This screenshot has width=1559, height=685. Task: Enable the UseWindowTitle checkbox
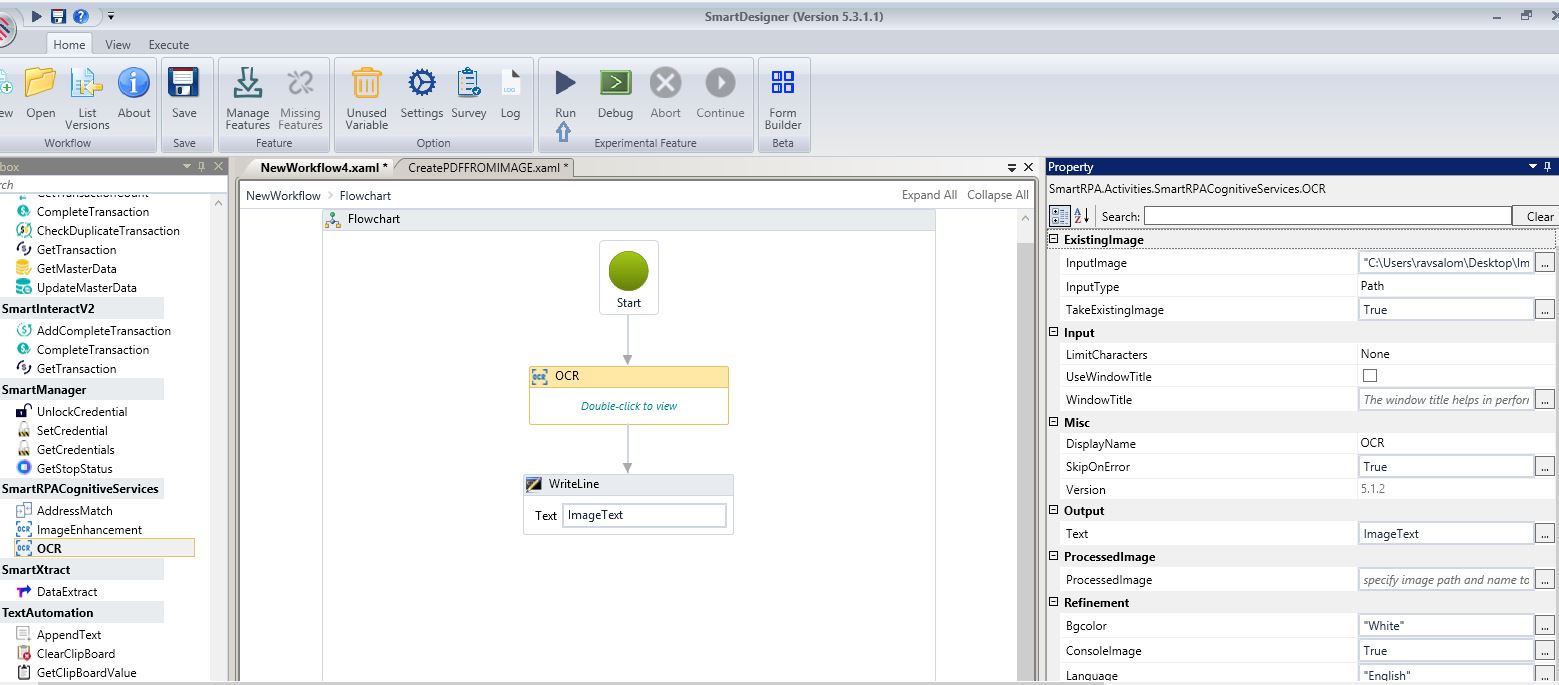click(1370, 376)
